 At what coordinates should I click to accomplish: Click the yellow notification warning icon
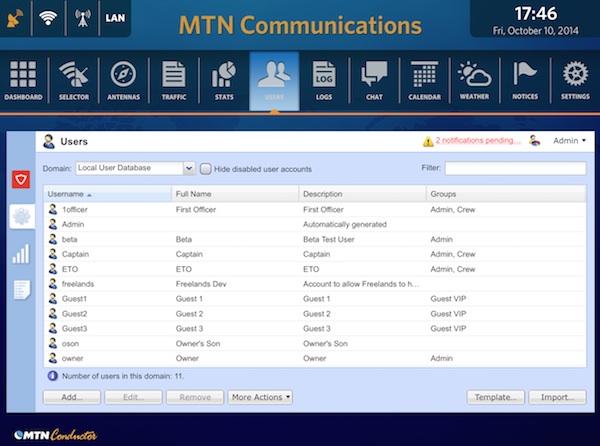(x=428, y=142)
